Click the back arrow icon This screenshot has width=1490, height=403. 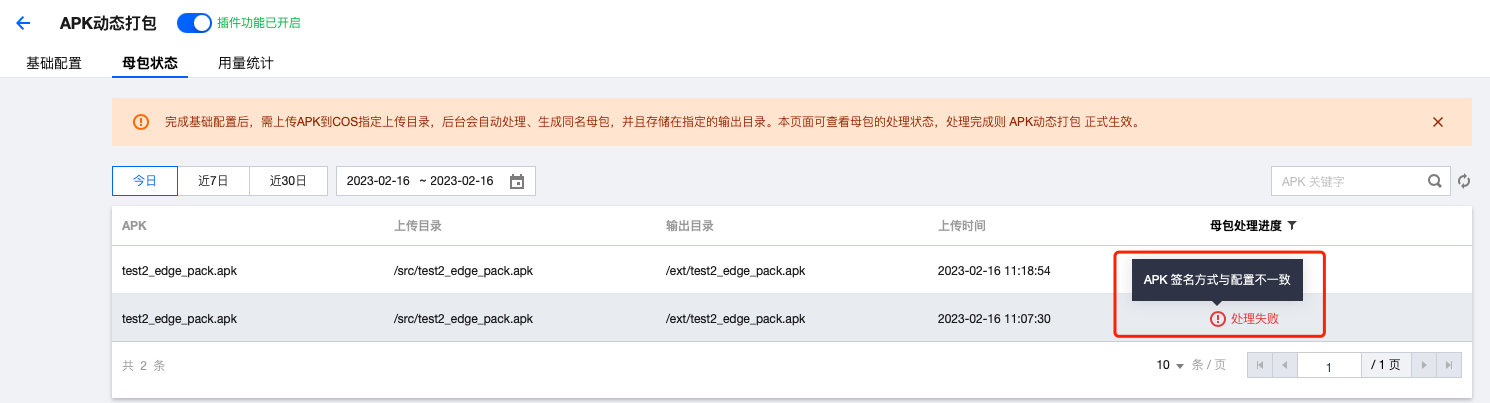(x=23, y=23)
